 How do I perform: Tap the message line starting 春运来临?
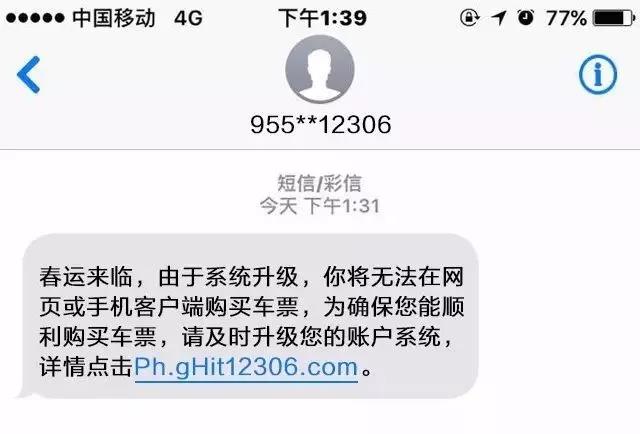(251, 277)
